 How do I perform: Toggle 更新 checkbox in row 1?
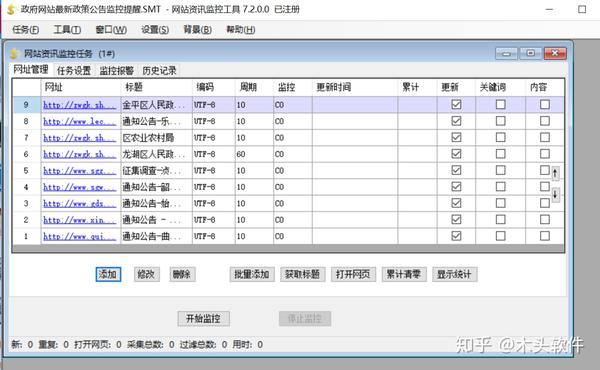pyautogui.click(x=456, y=236)
